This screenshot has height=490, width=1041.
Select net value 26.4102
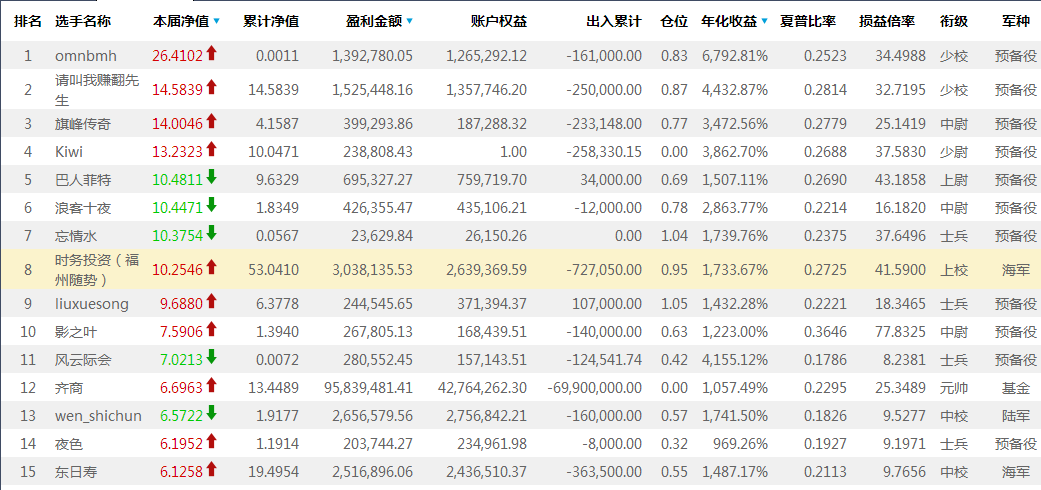tap(177, 56)
